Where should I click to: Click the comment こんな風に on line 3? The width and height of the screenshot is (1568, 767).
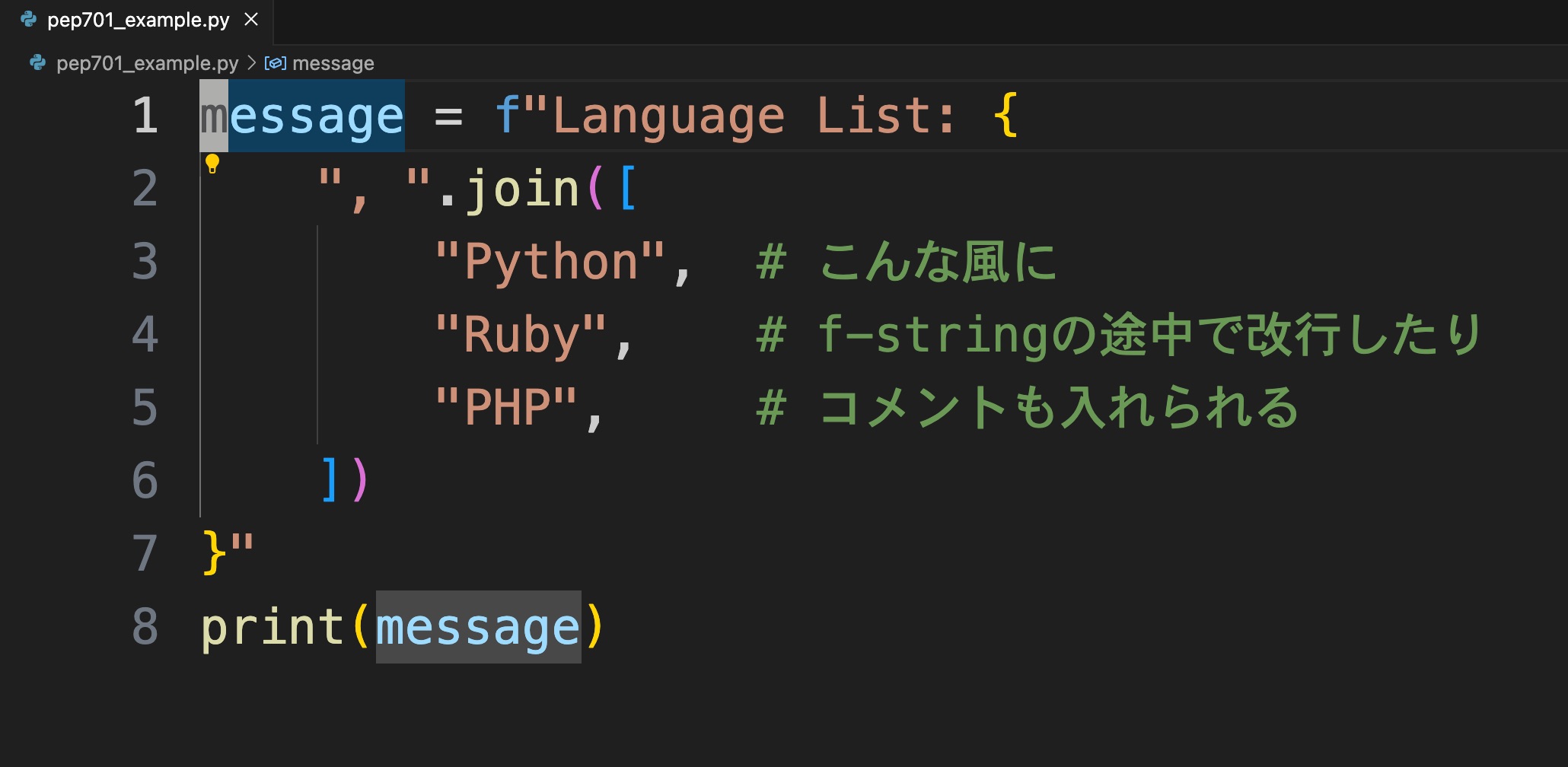coord(907,262)
